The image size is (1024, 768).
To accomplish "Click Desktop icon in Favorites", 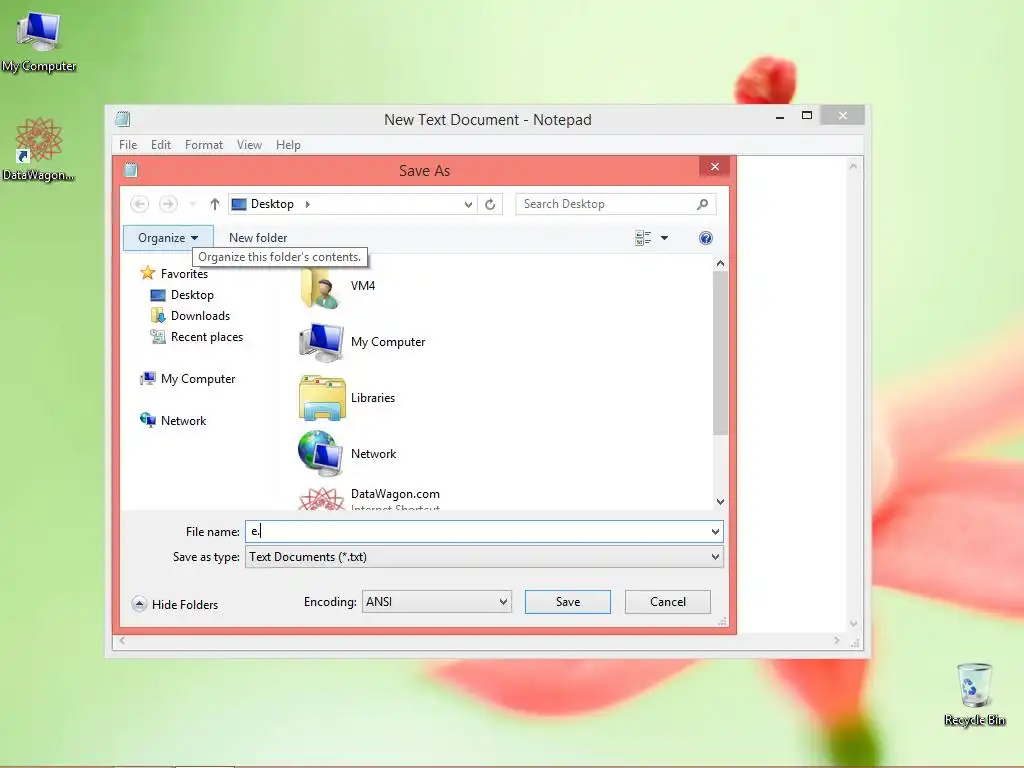I will coord(158,295).
